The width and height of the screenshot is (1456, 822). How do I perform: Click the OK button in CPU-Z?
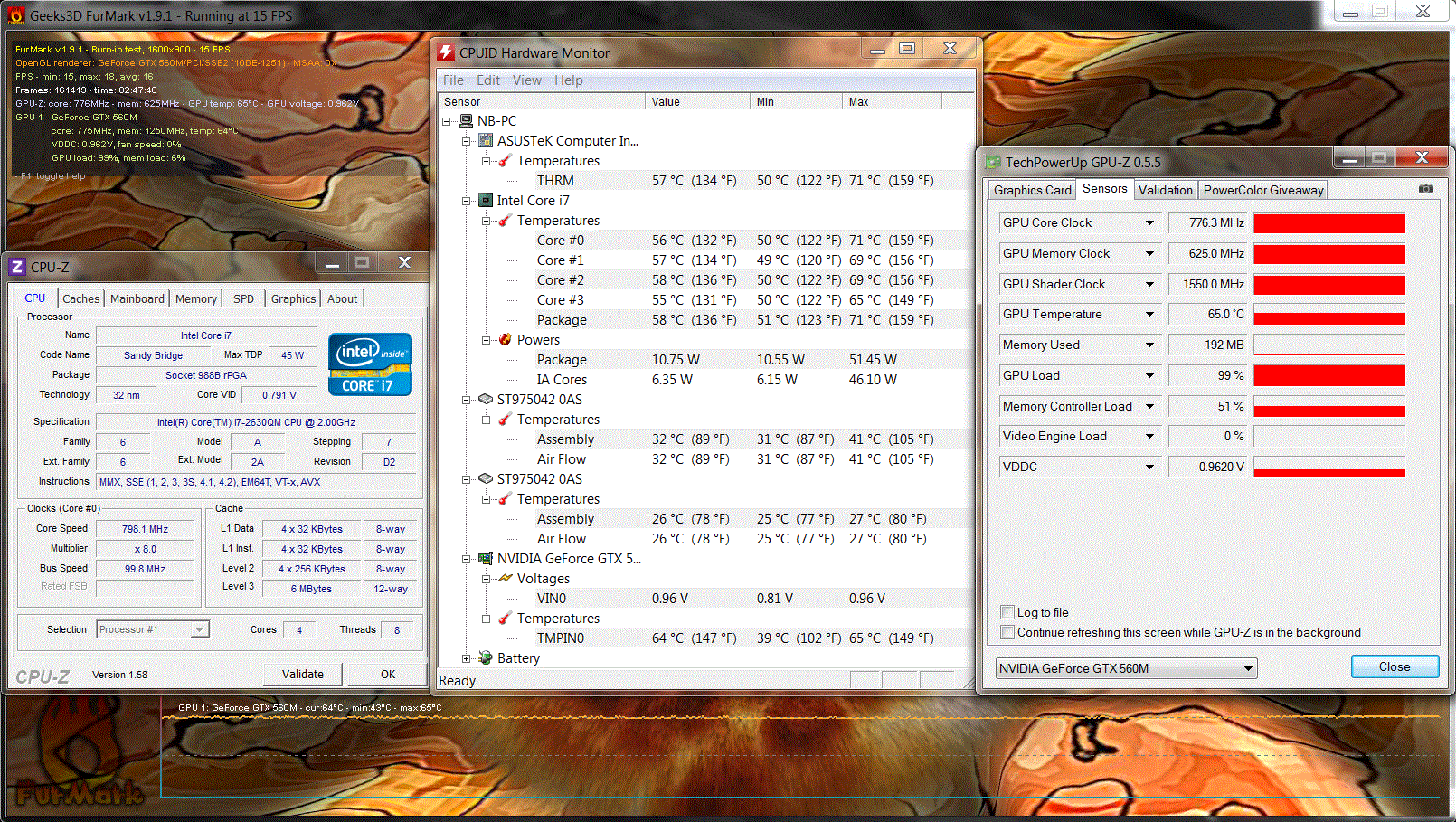pyautogui.click(x=388, y=674)
